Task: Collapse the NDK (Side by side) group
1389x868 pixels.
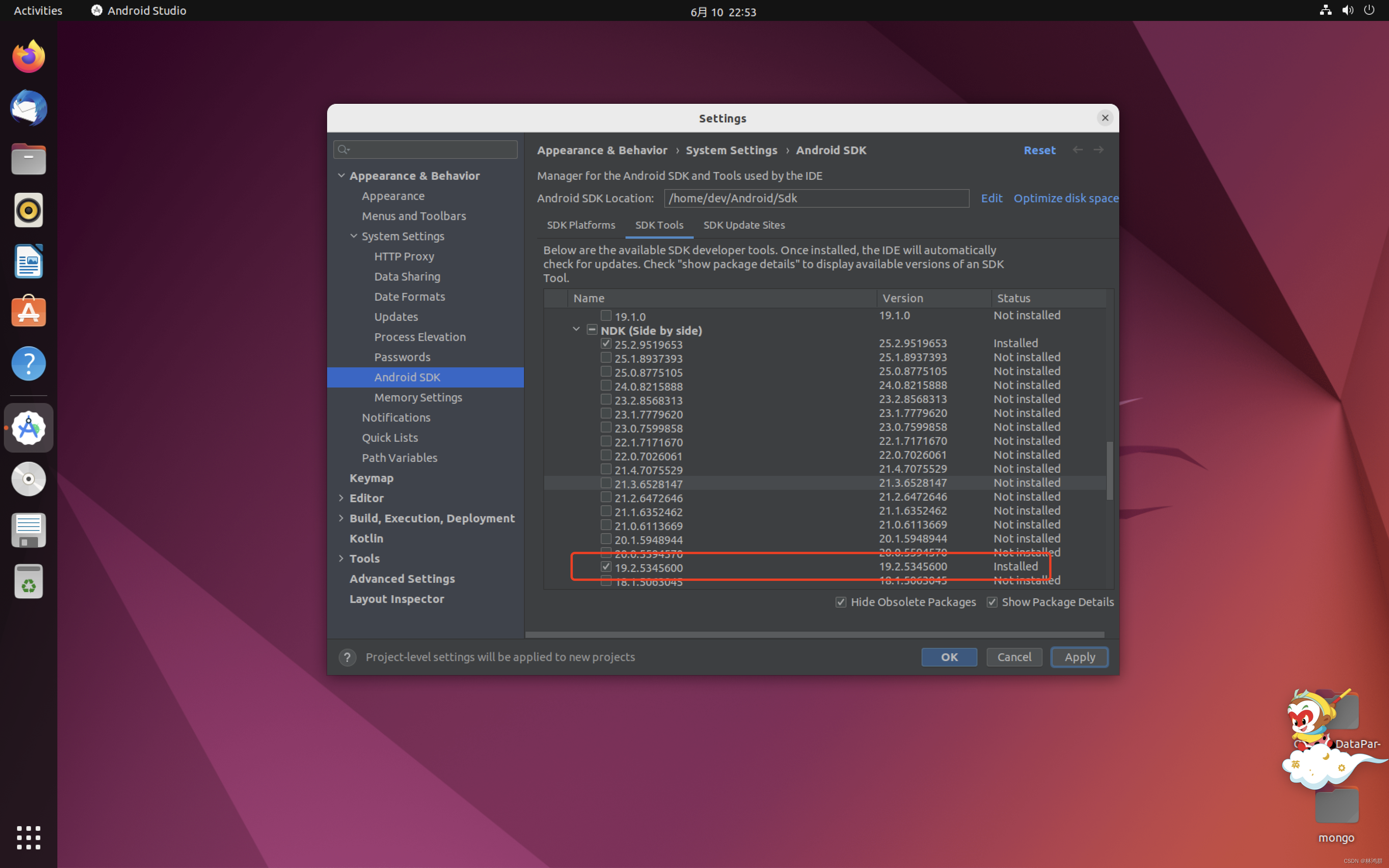Action: [576, 329]
